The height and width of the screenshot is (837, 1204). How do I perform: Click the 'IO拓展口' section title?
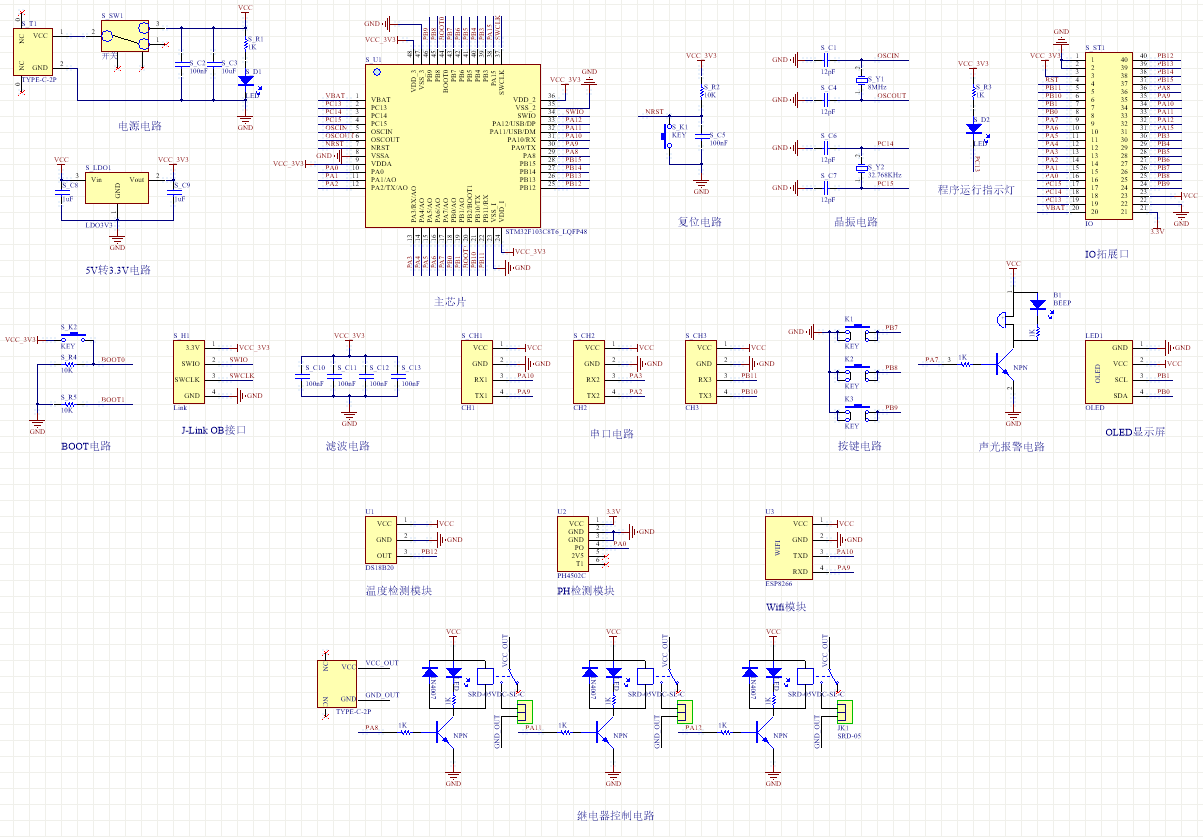[x=1106, y=254]
